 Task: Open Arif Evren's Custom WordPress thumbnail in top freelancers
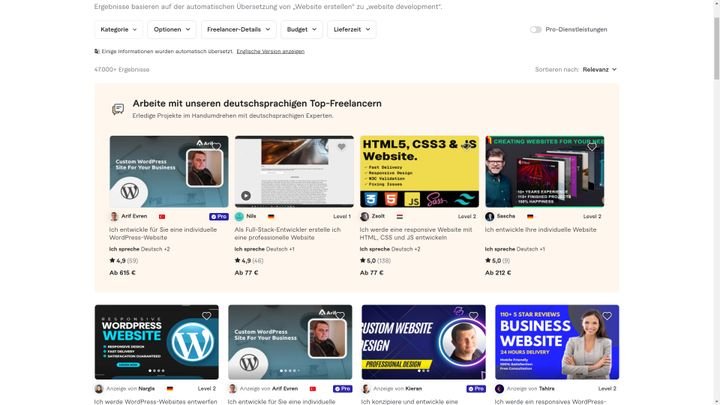pyautogui.click(x=169, y=171)
